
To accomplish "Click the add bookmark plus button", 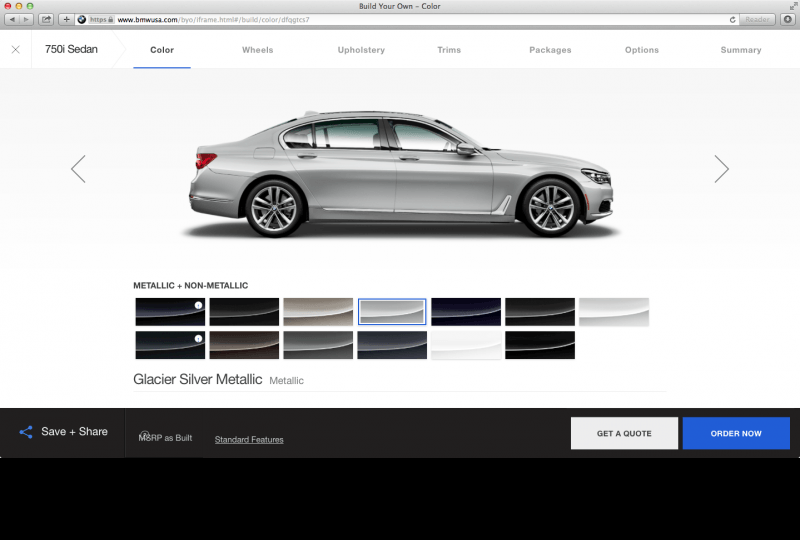I will pyautogui.click(x=66, y=19).
